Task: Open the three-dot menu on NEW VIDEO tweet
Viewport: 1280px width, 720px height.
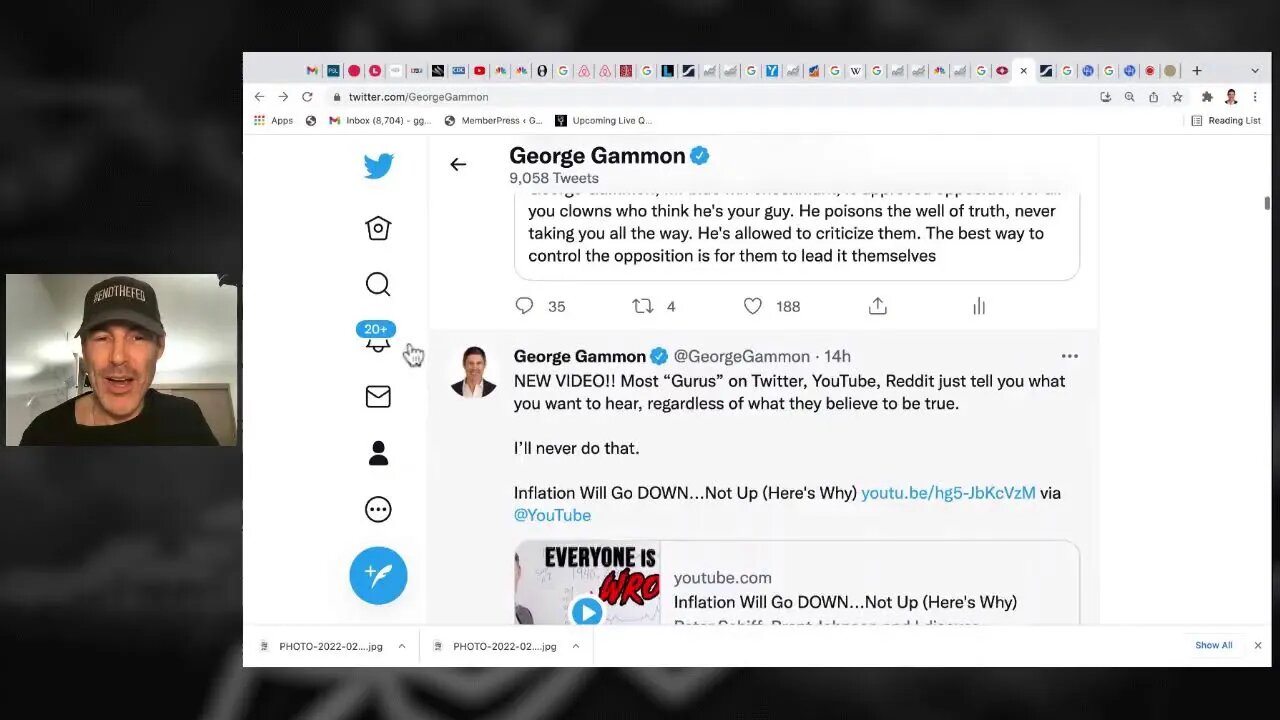Action: (1070, 356)
